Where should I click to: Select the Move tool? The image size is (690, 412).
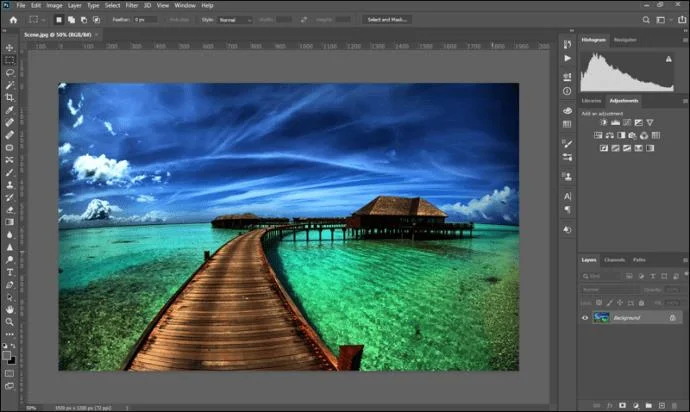(x=10, y=47)
